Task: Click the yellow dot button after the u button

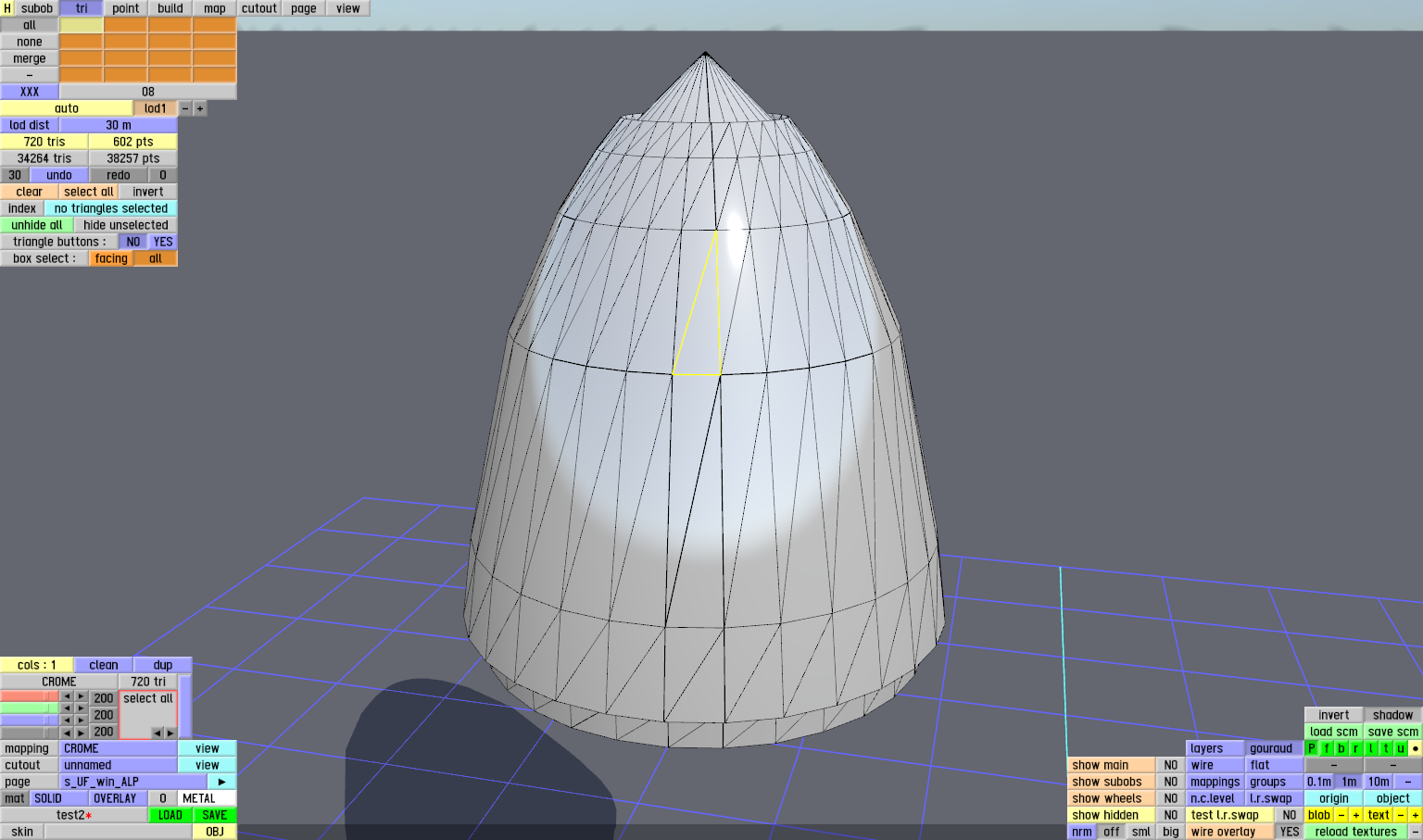Action: (1416, 748)
